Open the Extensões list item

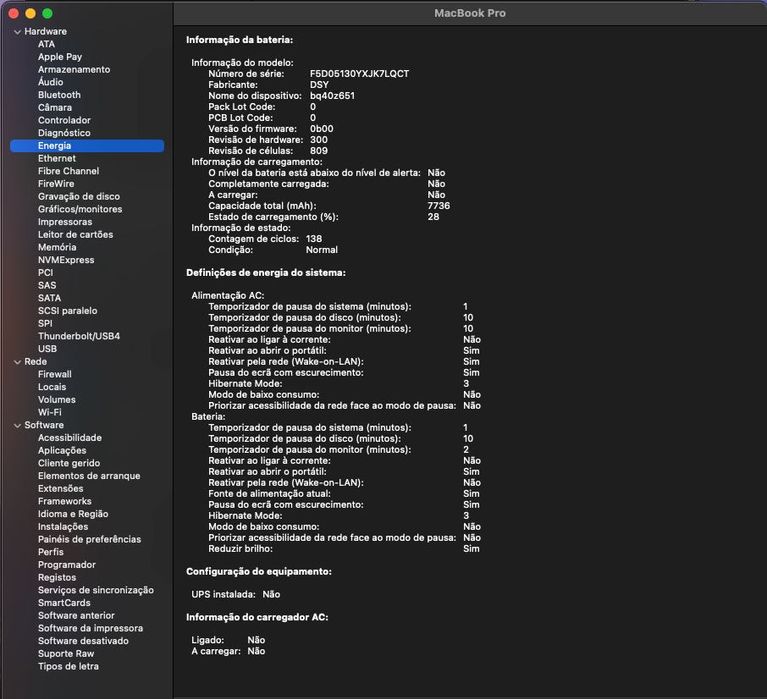click(x=61, y=489)
